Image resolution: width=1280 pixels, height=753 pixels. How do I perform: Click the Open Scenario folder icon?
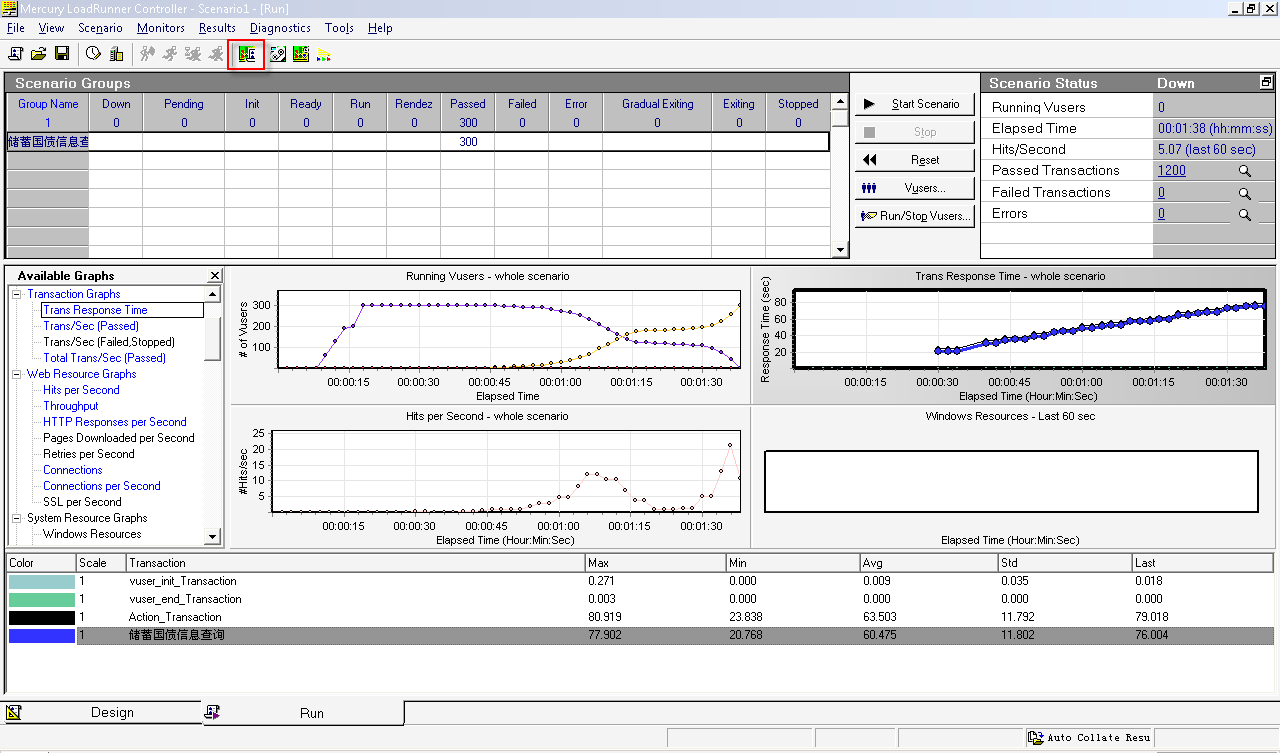coord(38,54)
